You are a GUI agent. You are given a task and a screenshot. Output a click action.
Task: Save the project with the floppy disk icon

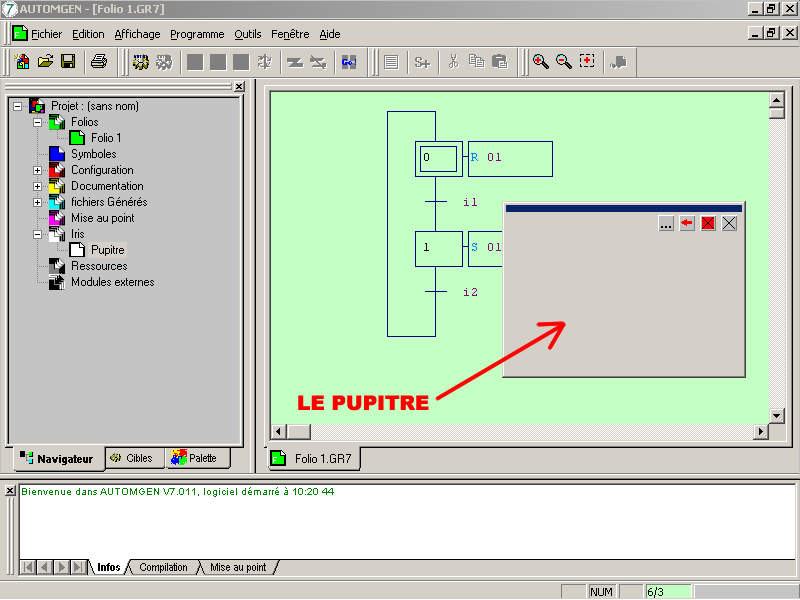pyautogui.click(x=68, y=62)
